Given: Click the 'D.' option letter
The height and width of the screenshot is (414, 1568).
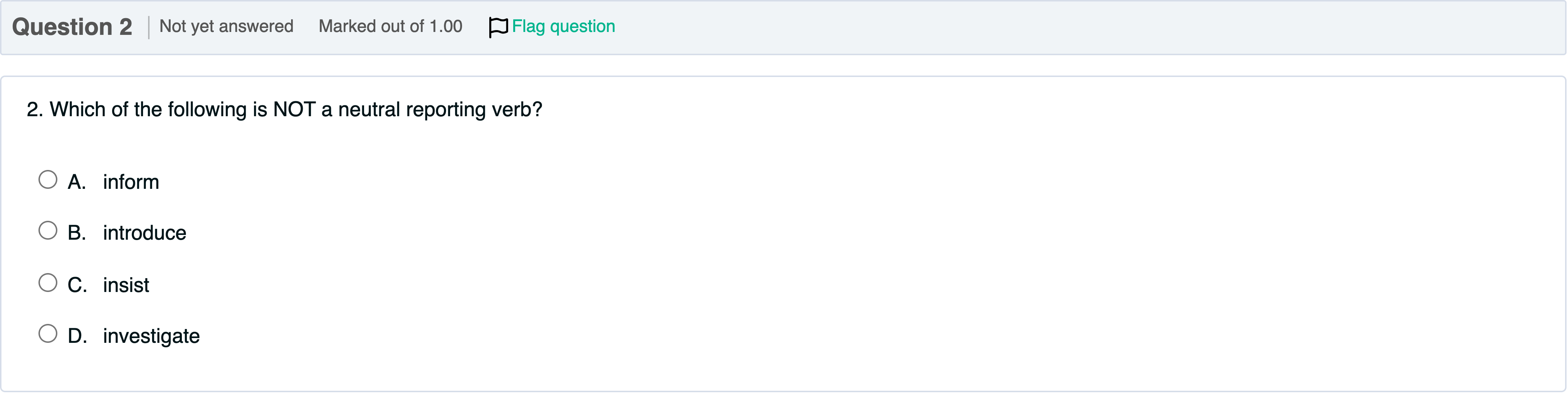Looking at the screenshot, I should [x=77, y=336].
